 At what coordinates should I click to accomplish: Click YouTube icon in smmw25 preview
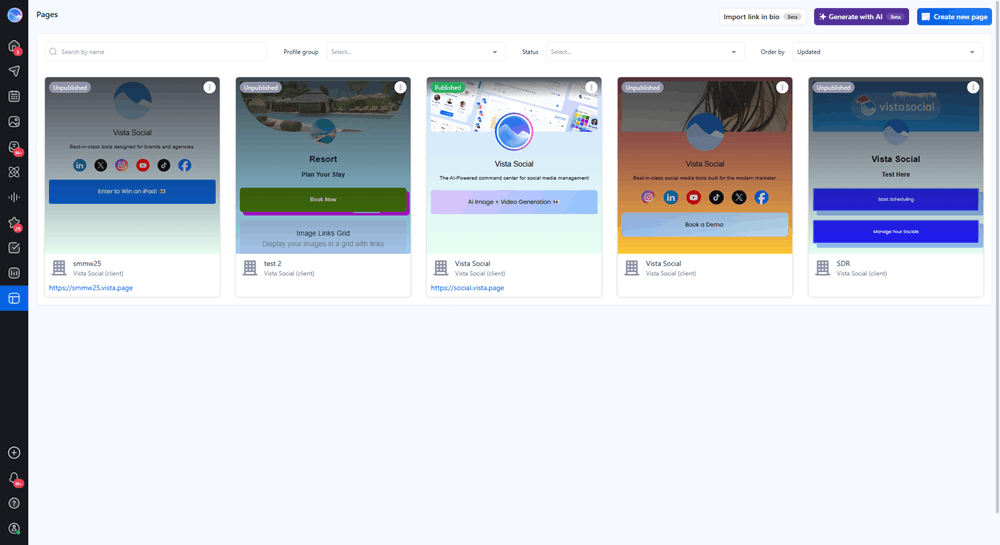[143, 165]
